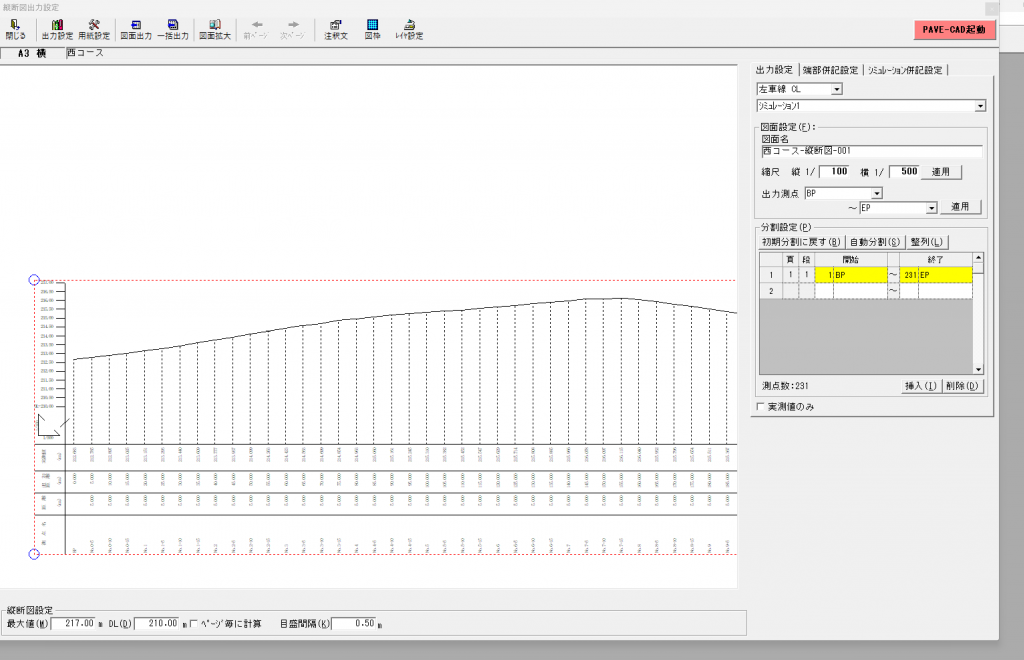This screenshot has height=660, width=1024.
Task: Select row 2 header in split table
Action: (x=771, y=291)
